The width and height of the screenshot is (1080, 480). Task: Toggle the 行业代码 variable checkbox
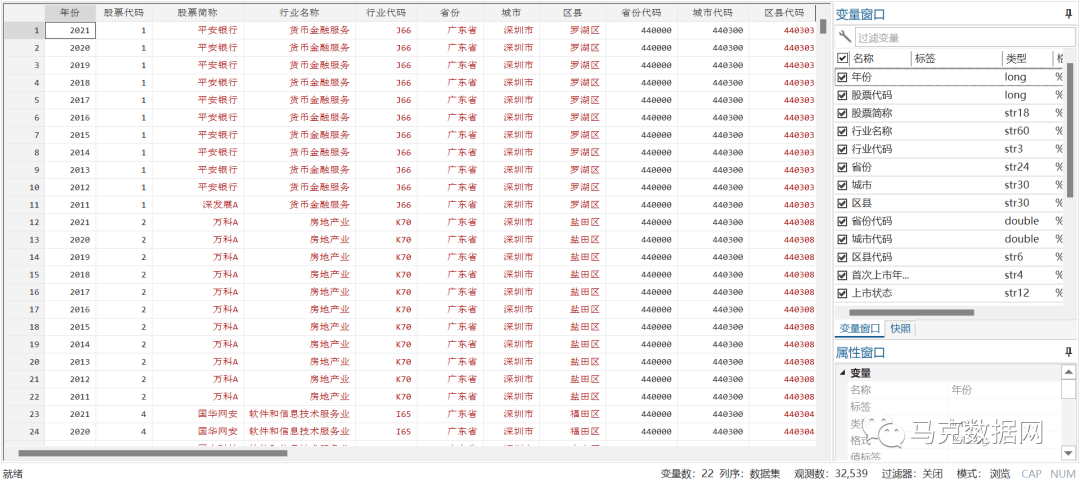pos(842,149)
